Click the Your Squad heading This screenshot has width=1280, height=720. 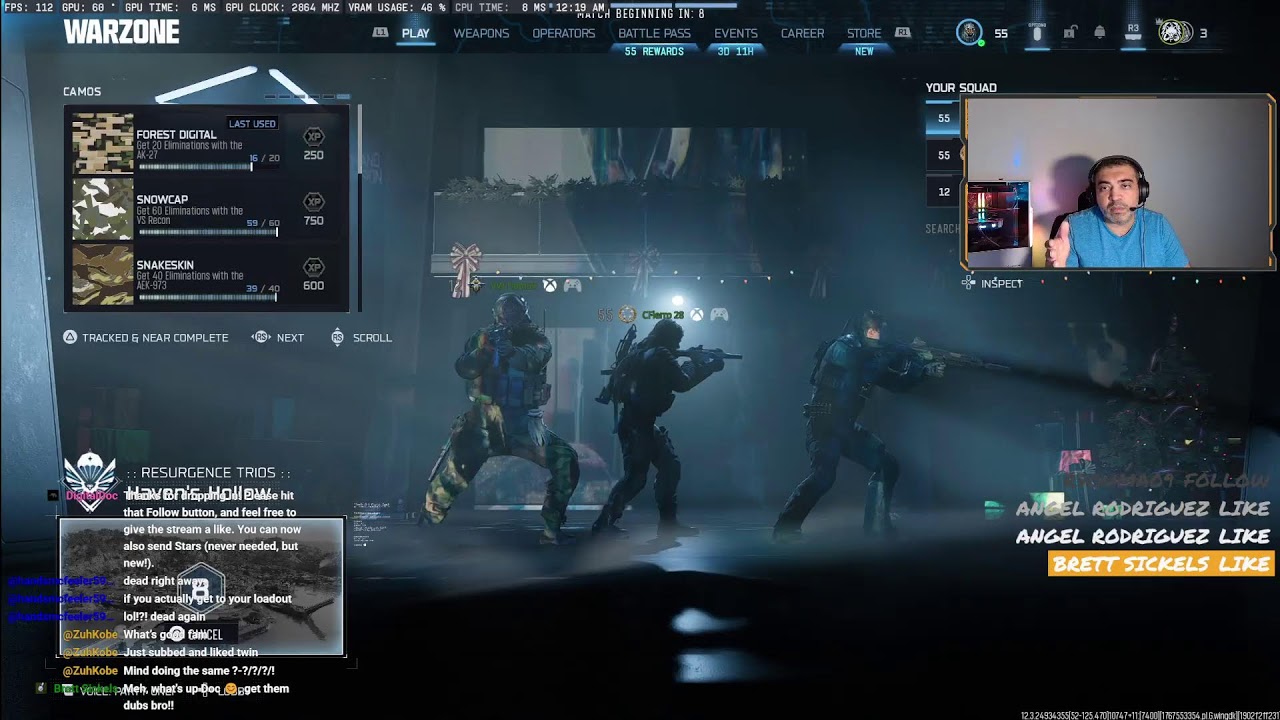(x=961, y=88)
